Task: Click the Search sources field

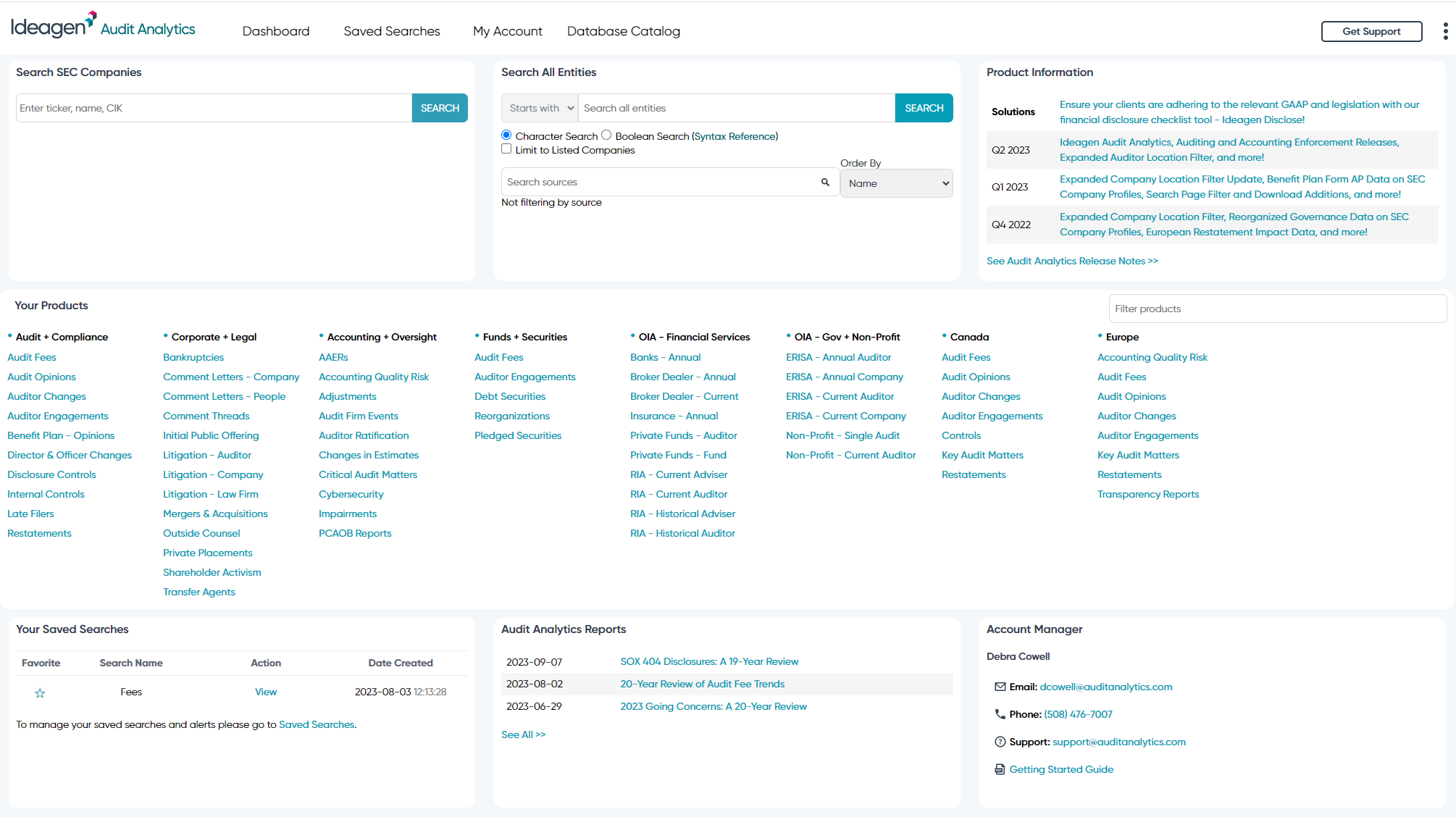Action: (670, 182)
